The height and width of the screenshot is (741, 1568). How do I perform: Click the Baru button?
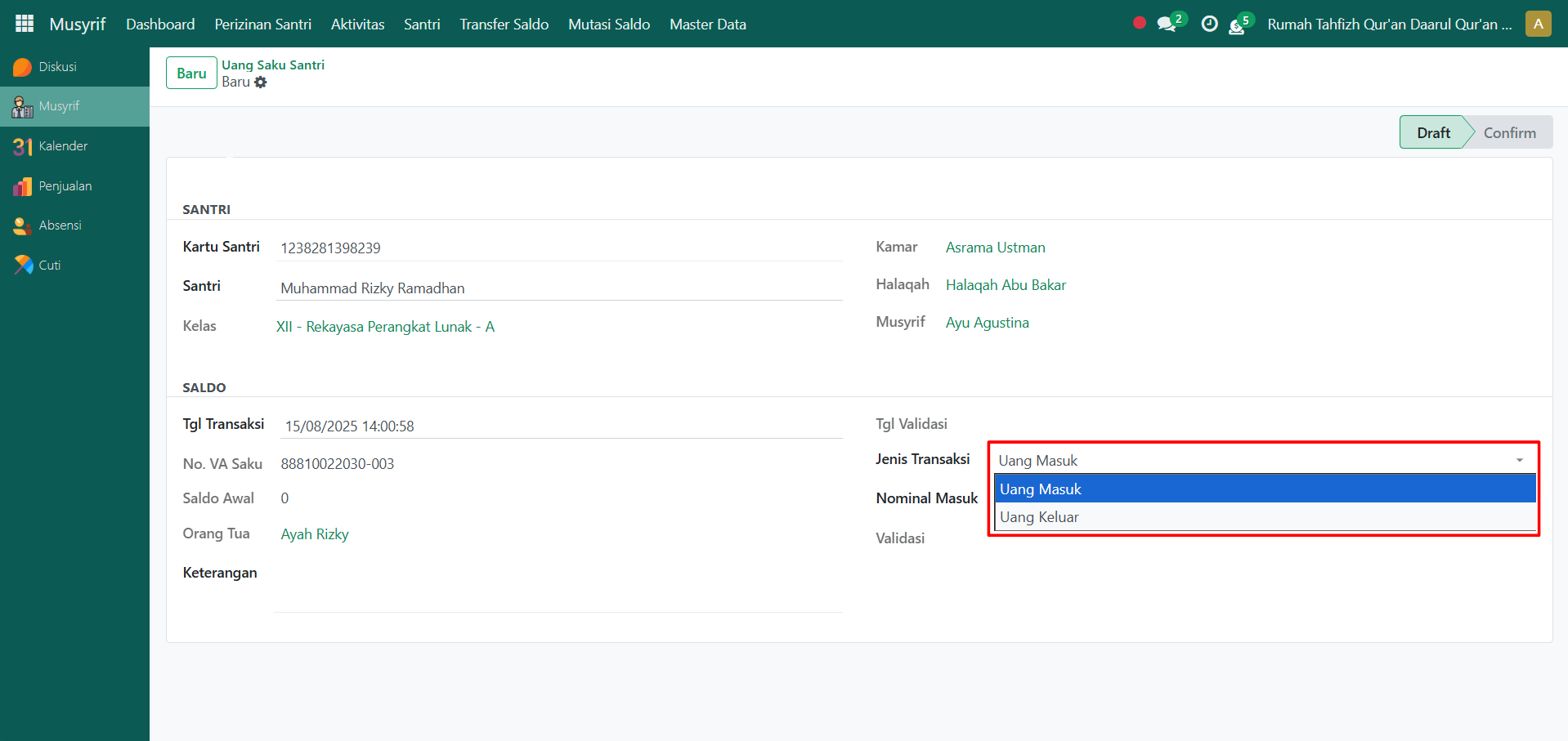(x=191, y=74)
